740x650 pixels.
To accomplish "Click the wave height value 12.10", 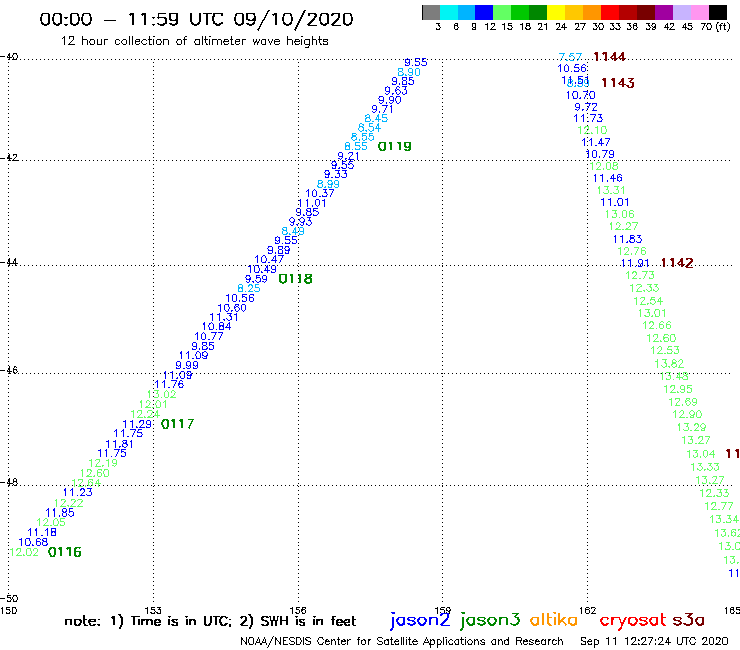I will [592, 130].
